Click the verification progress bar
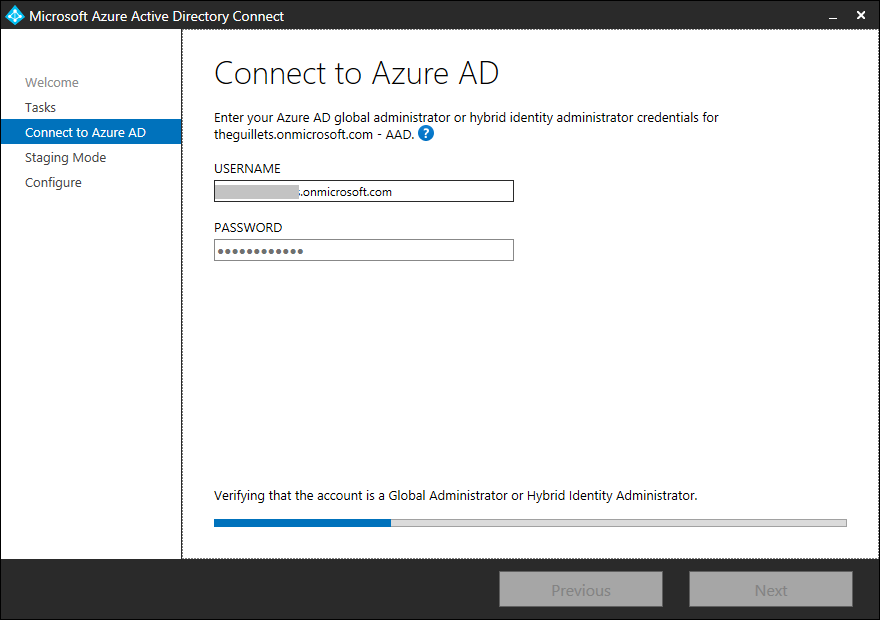Screen dimensions: 880x620 coord(530,523)
